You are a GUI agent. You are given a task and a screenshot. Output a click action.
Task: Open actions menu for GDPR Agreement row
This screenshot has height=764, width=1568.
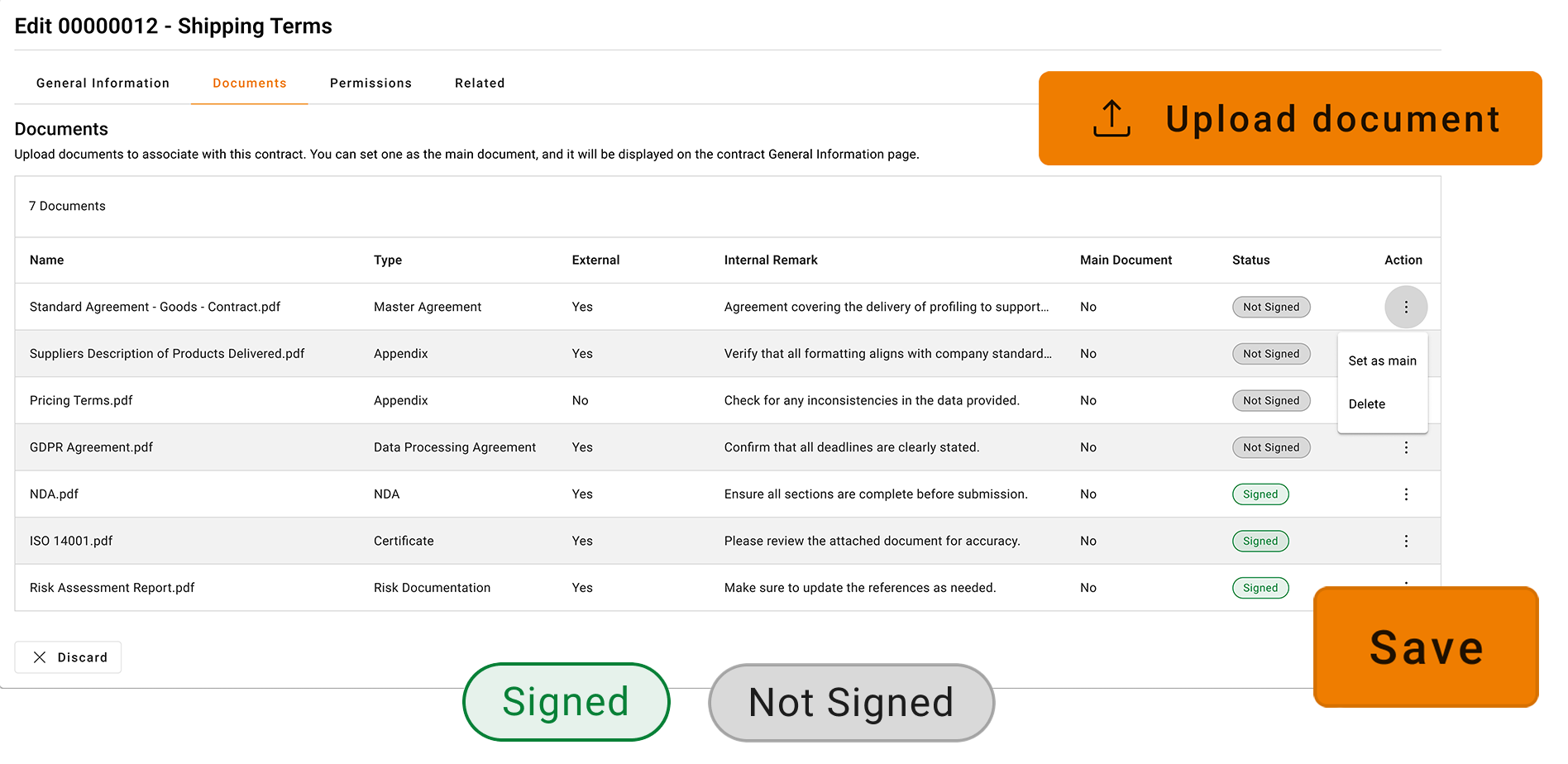point(1405,447)
